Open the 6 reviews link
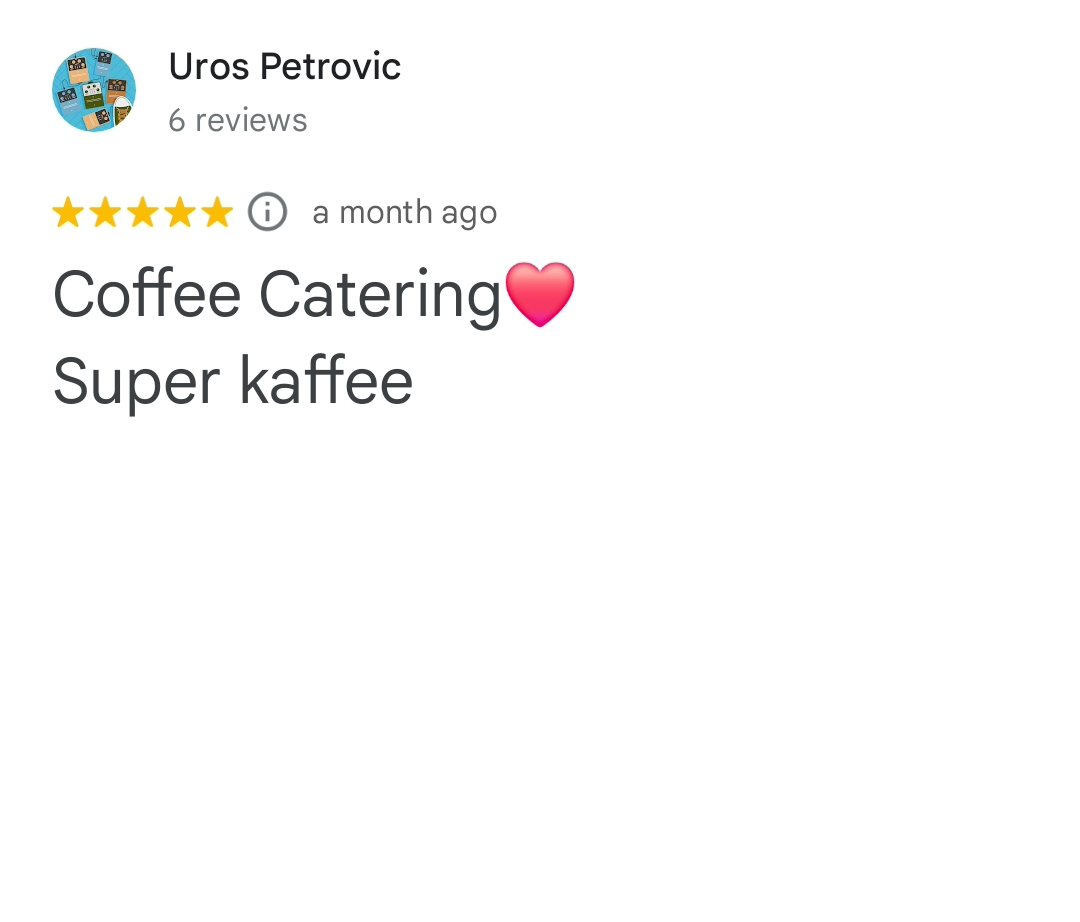 237,119
